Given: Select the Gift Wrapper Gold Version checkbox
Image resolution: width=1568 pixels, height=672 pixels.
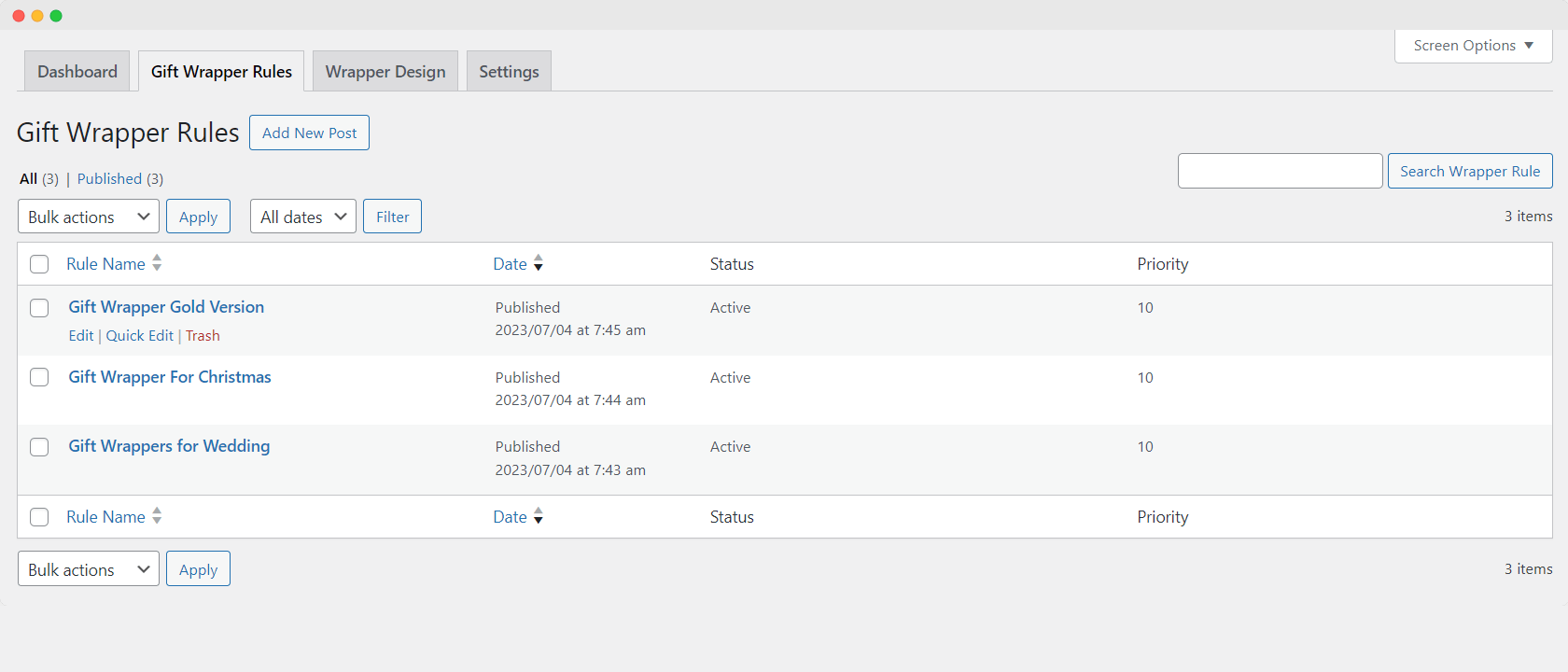Looking at the screenshot, I should point(39,308).
